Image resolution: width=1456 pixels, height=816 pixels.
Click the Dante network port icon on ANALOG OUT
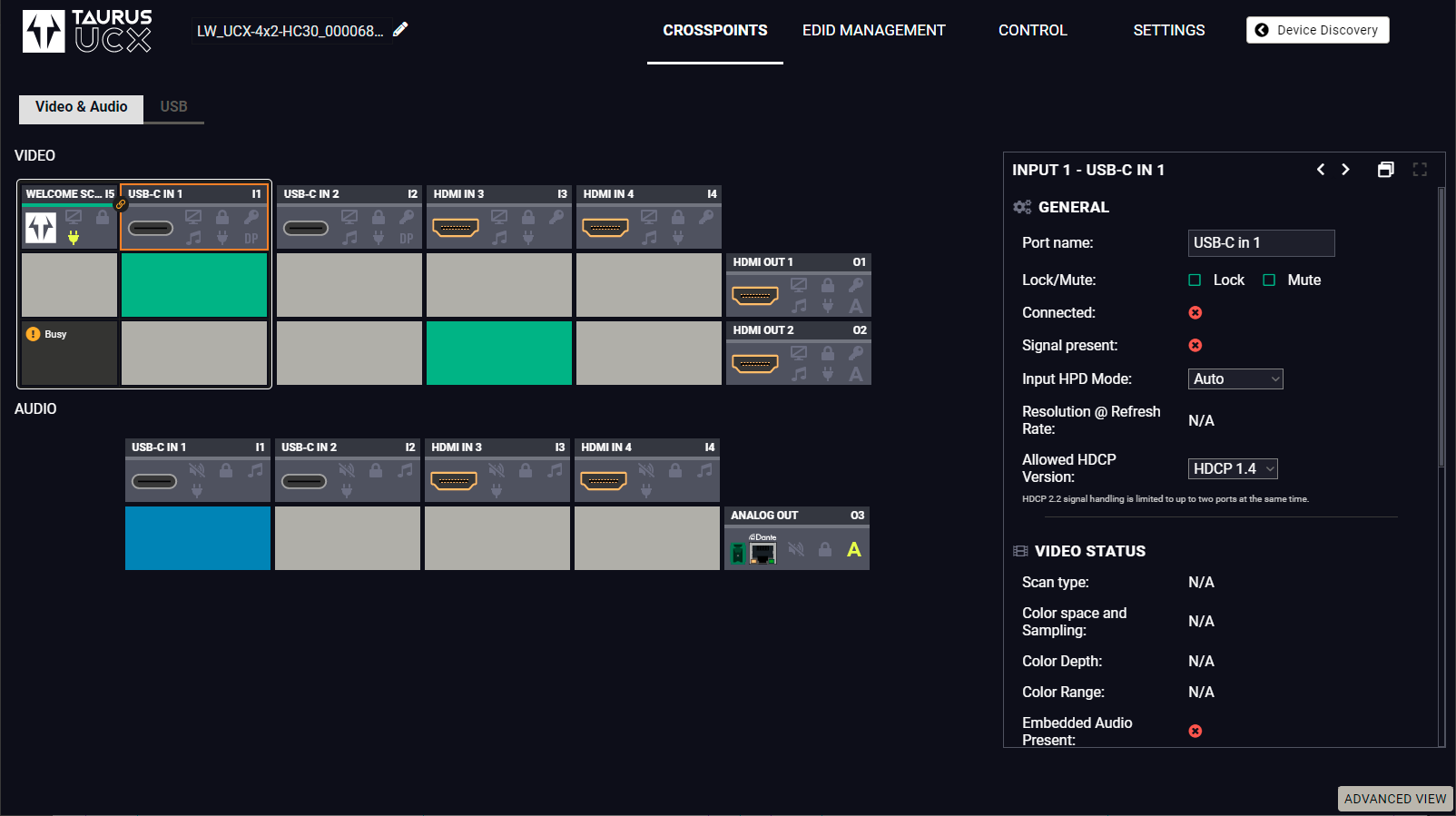[762, 551]
